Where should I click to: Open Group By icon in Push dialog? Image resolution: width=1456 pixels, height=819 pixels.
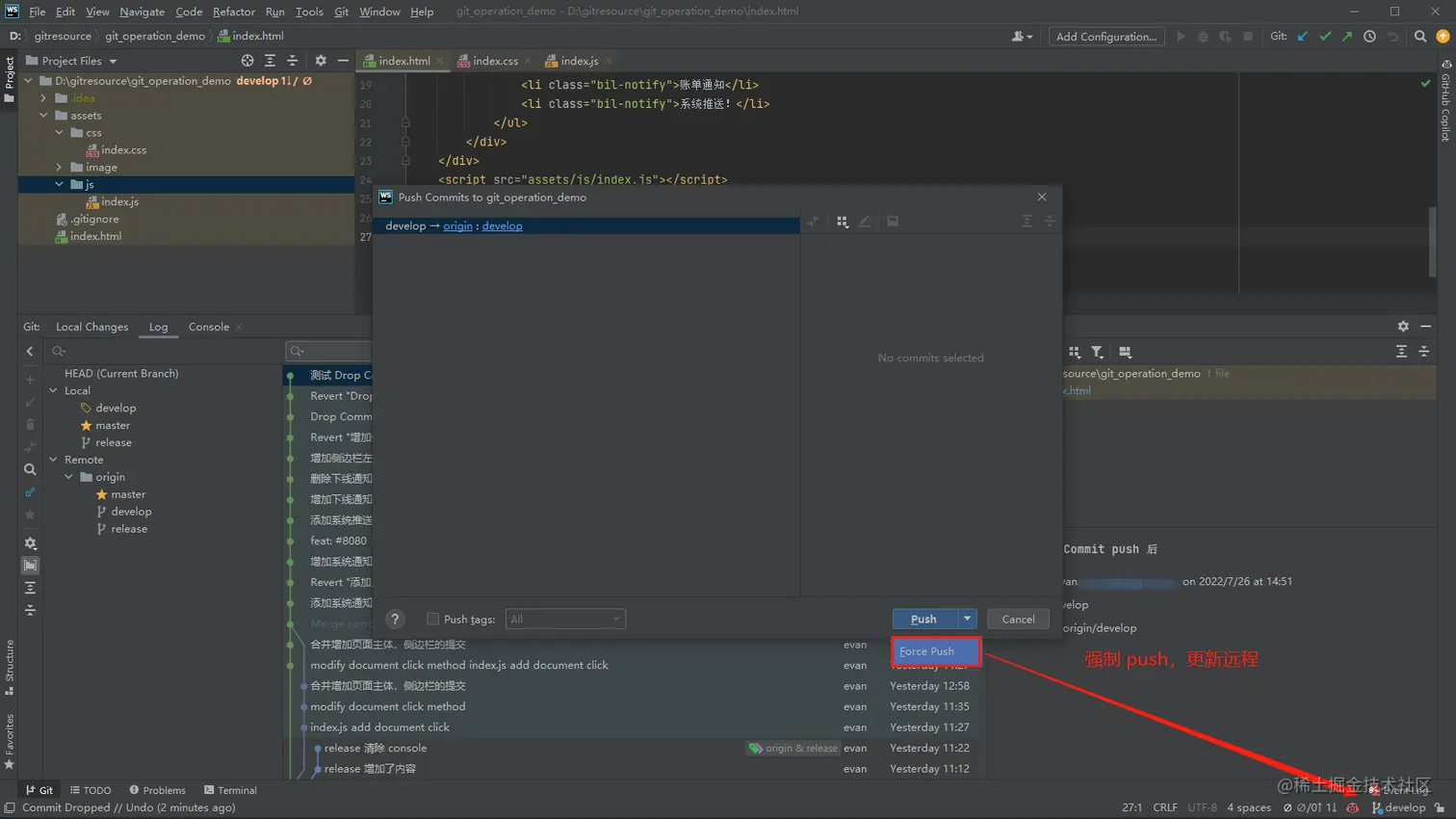[843, 222]
